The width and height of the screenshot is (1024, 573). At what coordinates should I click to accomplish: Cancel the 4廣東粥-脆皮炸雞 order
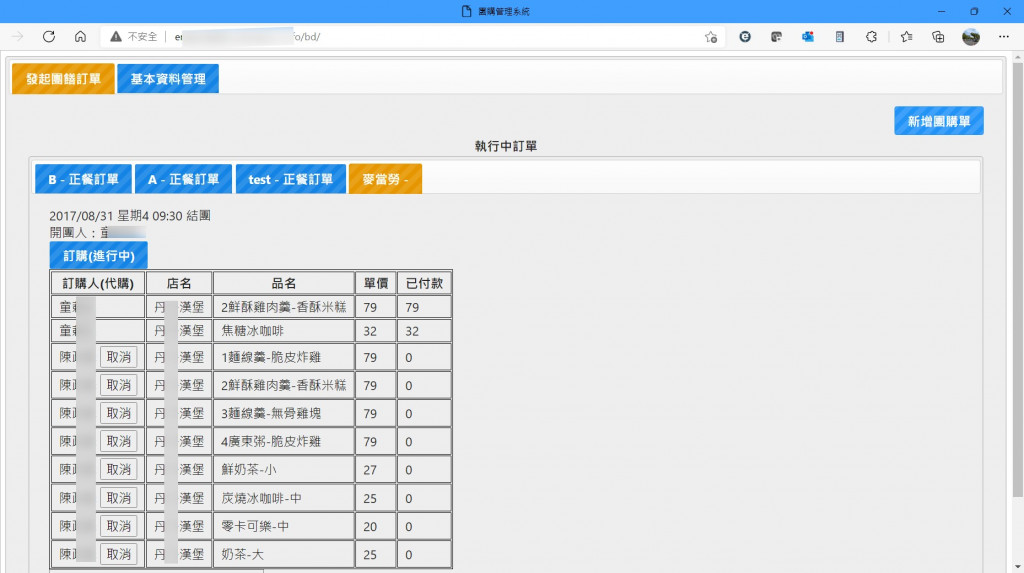(x=118, y=442)
